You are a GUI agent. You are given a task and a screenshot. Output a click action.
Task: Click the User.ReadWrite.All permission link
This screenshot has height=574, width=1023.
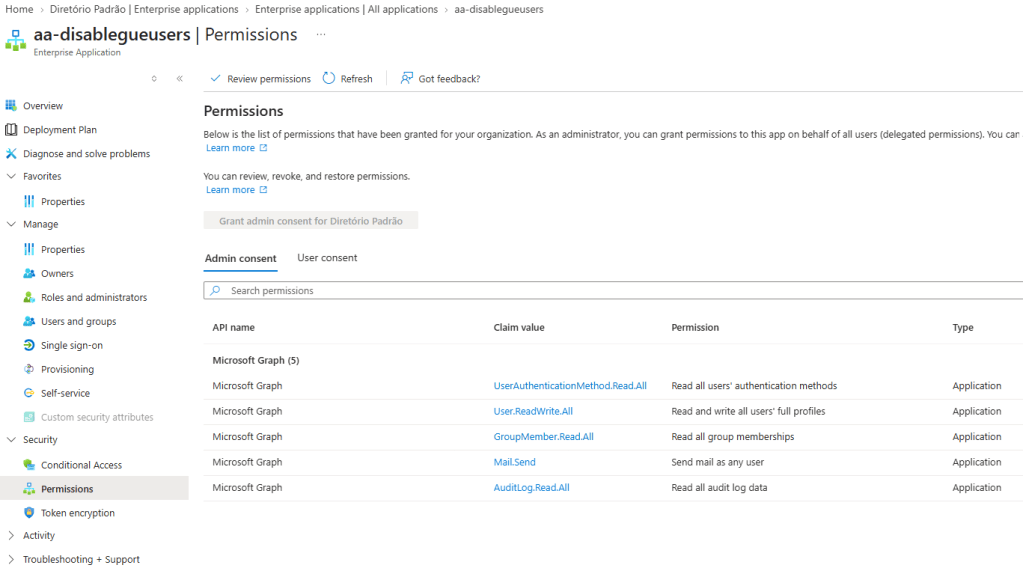click(x=533, y=411)
